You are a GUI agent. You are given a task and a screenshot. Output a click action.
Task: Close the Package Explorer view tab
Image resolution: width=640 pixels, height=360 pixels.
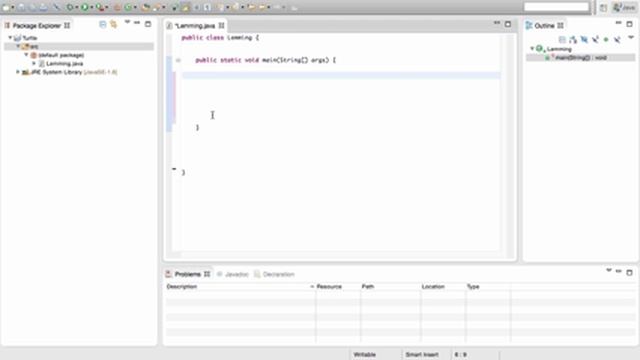67,25
